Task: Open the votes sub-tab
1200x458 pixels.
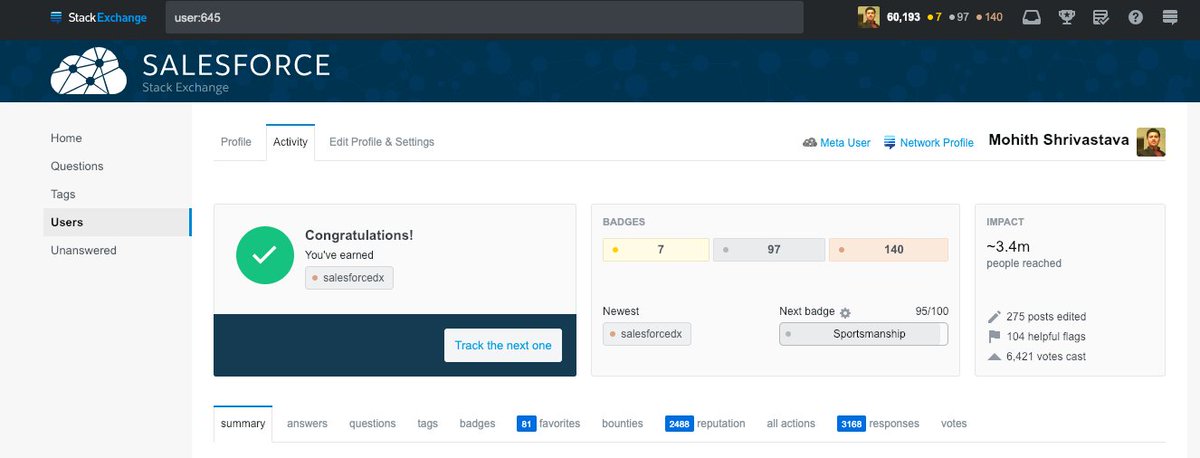Action: click(x=954, y=424)
